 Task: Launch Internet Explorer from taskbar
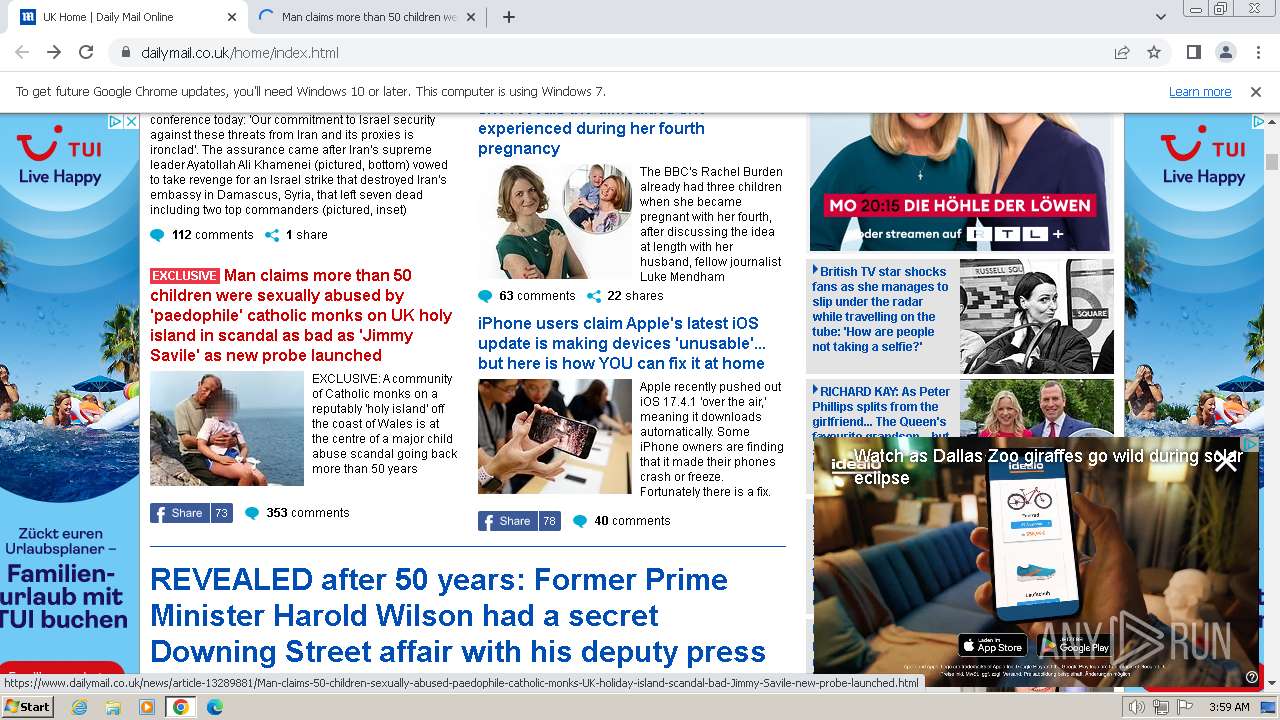(x=79, y=707)
